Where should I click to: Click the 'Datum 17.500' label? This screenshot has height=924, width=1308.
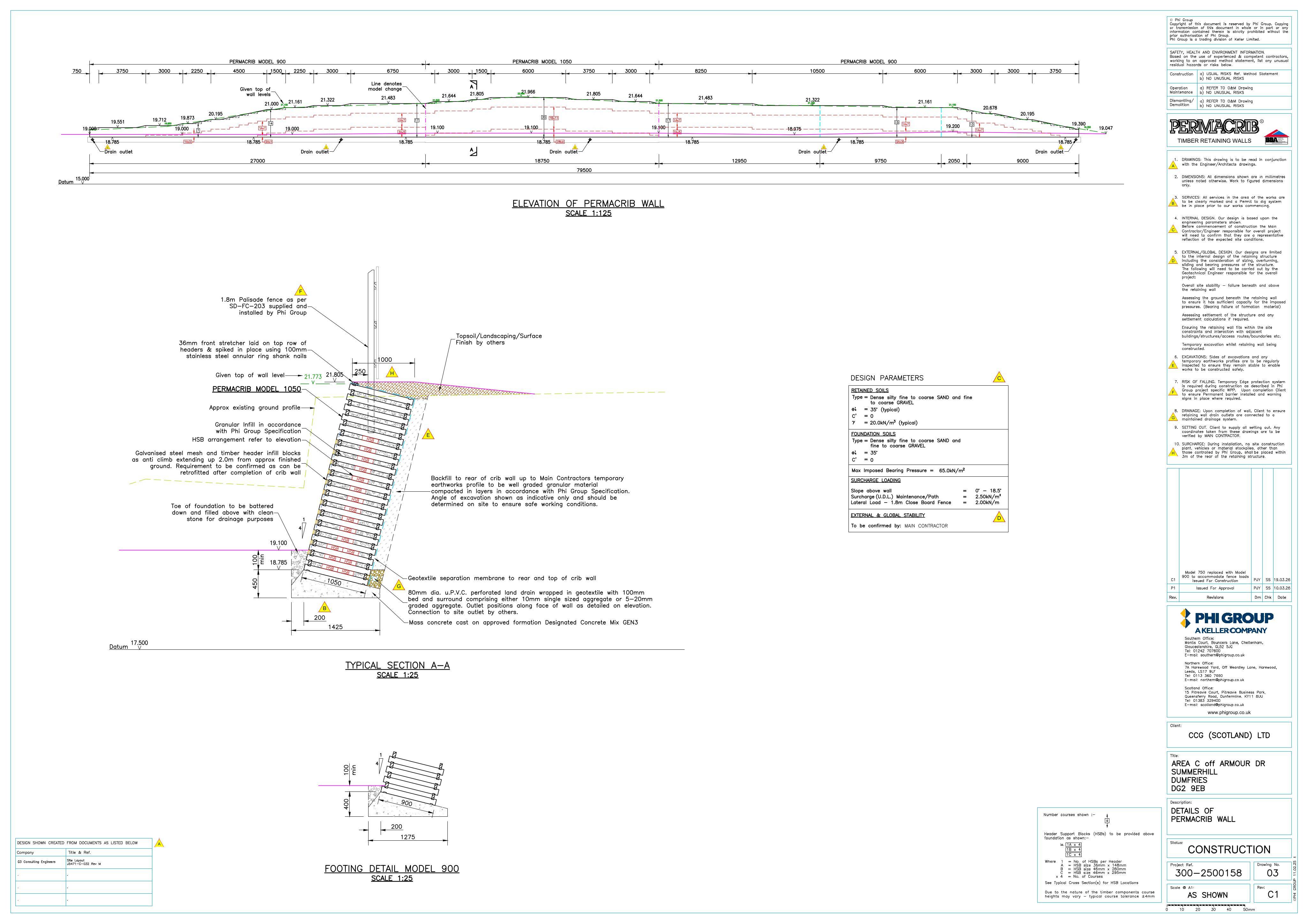tap(128, 645)
